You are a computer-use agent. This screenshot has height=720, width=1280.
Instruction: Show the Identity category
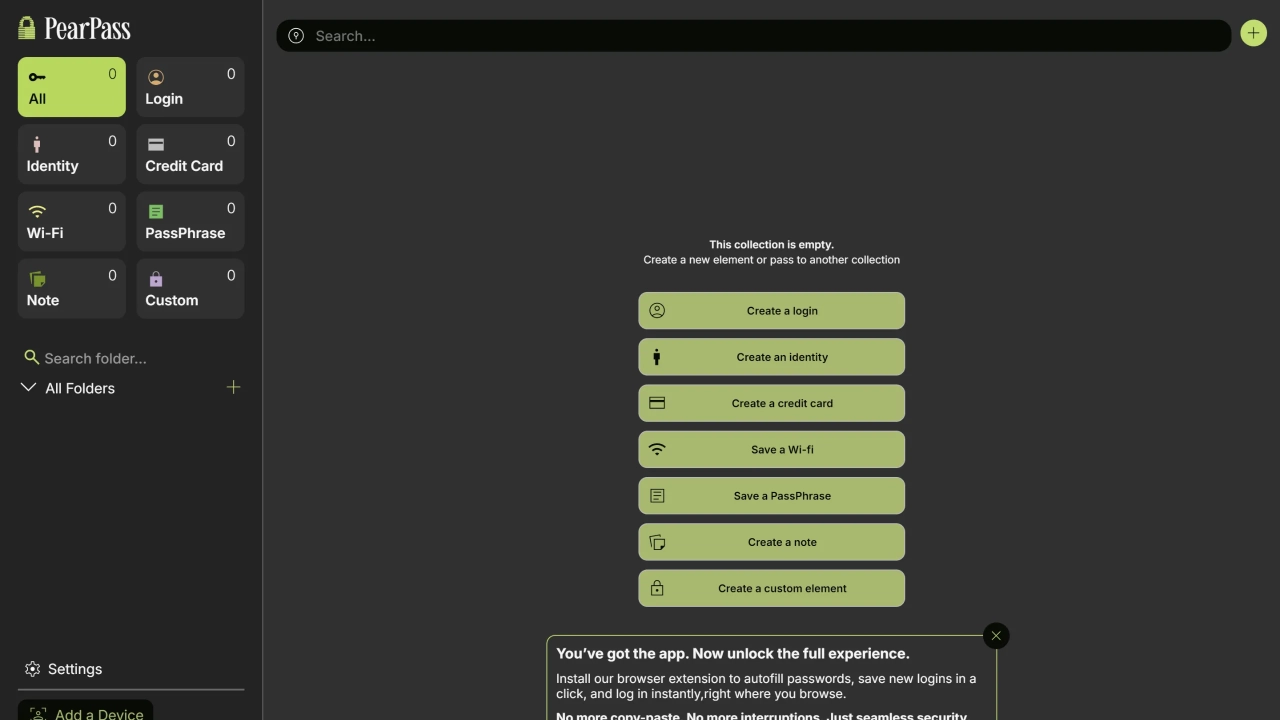(x=71, y=154)
